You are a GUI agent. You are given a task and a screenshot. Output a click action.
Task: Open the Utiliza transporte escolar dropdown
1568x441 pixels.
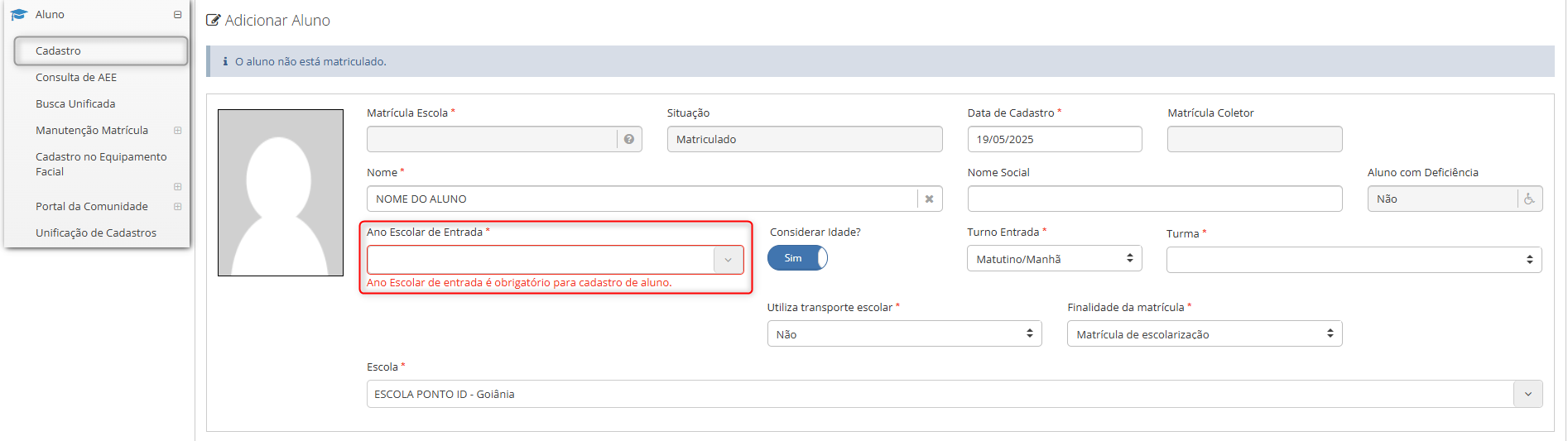904,334
